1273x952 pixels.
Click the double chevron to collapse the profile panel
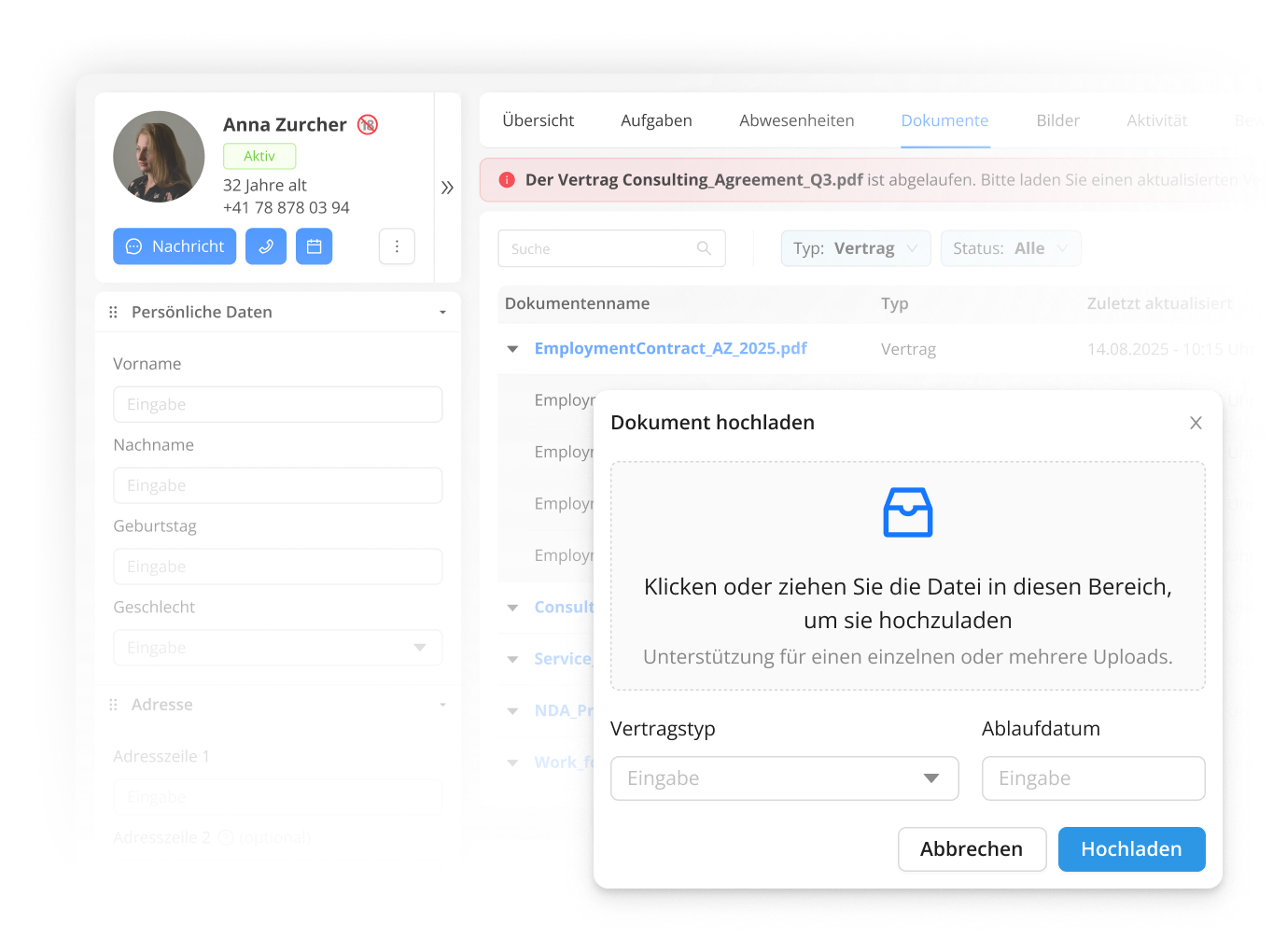tap(447, 188)
